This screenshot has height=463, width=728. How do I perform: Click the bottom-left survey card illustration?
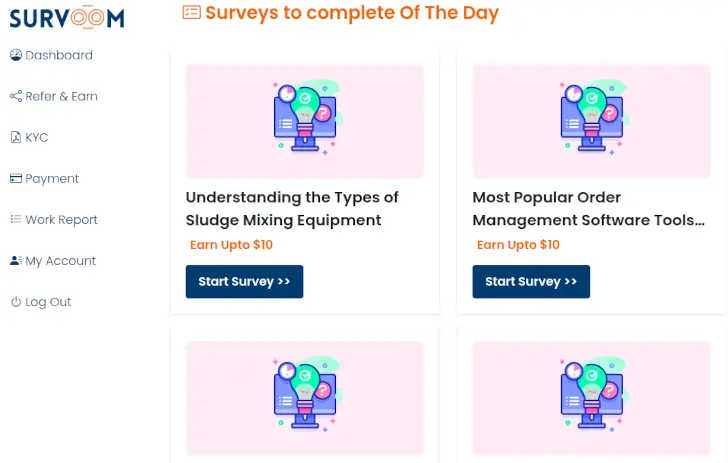(305, 397)
